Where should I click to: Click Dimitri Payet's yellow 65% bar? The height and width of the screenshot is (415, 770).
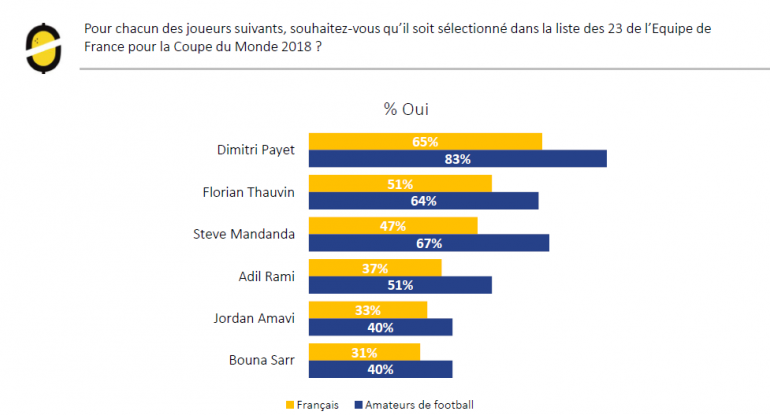425,141
